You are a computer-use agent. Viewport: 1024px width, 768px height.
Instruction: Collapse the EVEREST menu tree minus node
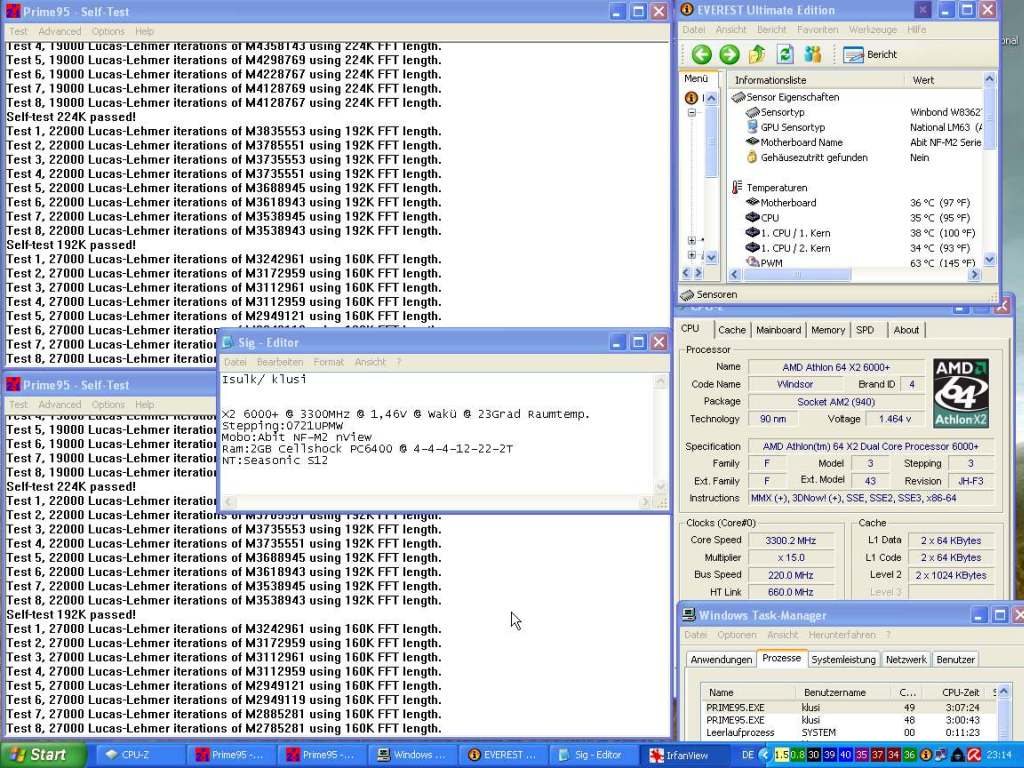pyautogui.click(x=692, y=112)
